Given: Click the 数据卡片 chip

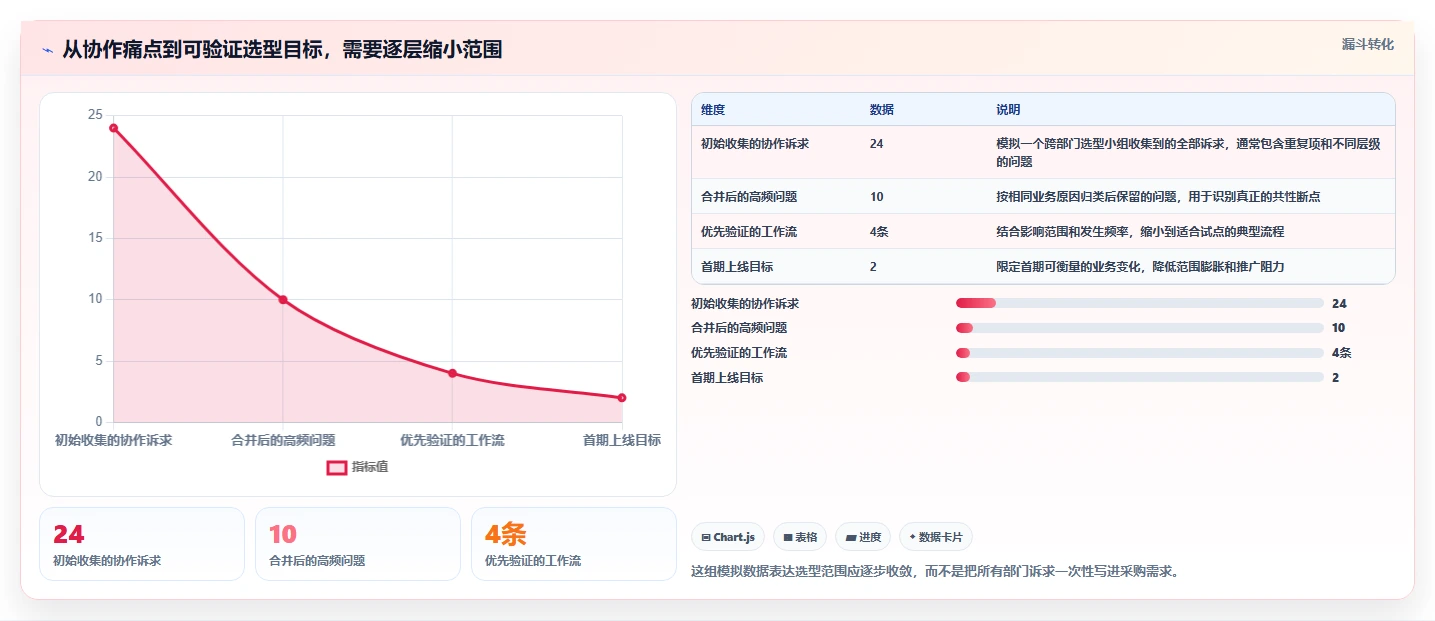Looking at the screenshot, I should pos(936,537).
